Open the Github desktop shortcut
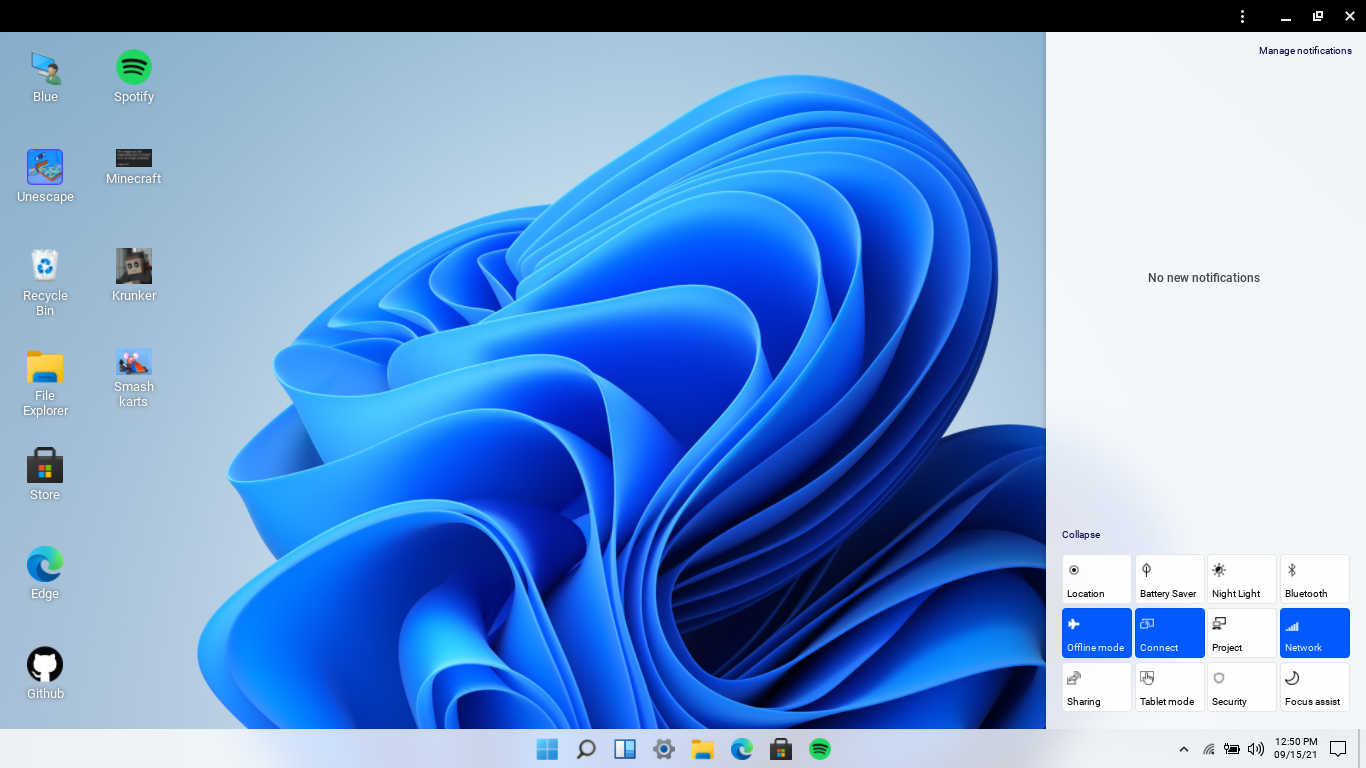 click(x=45, y=674)
